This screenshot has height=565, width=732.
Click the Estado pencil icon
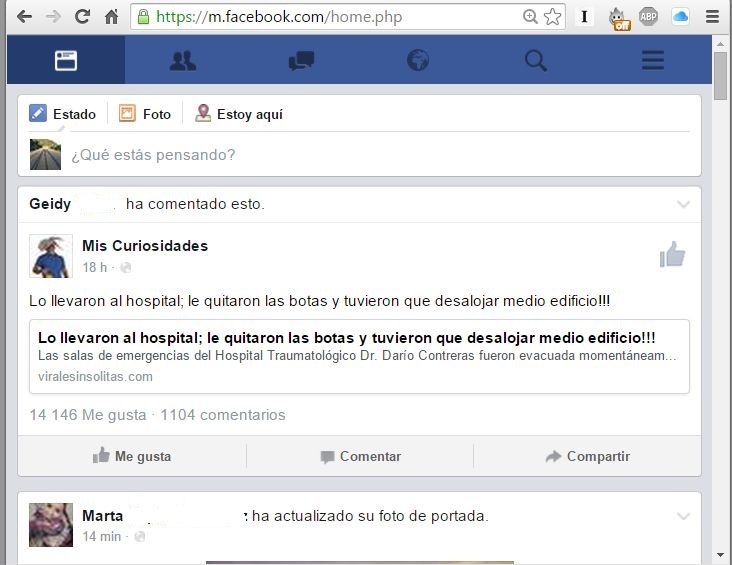click(38, 113)
